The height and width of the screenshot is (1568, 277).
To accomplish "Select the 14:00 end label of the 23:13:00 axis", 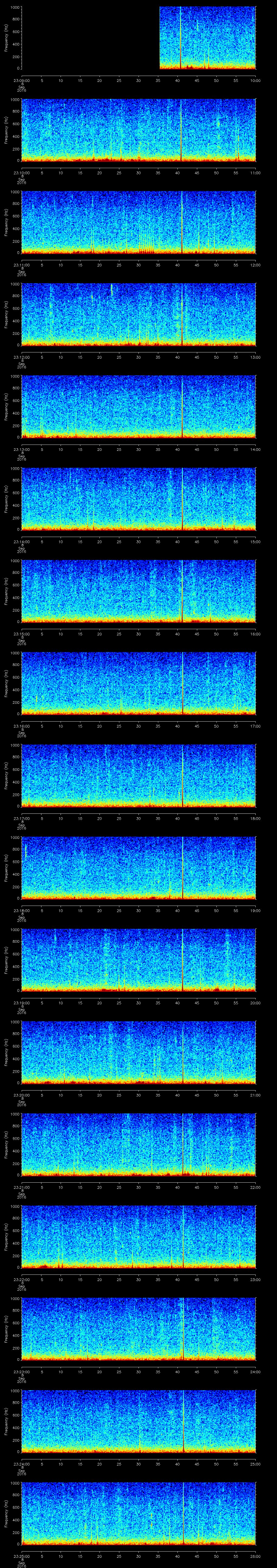I will coord(256,449).
